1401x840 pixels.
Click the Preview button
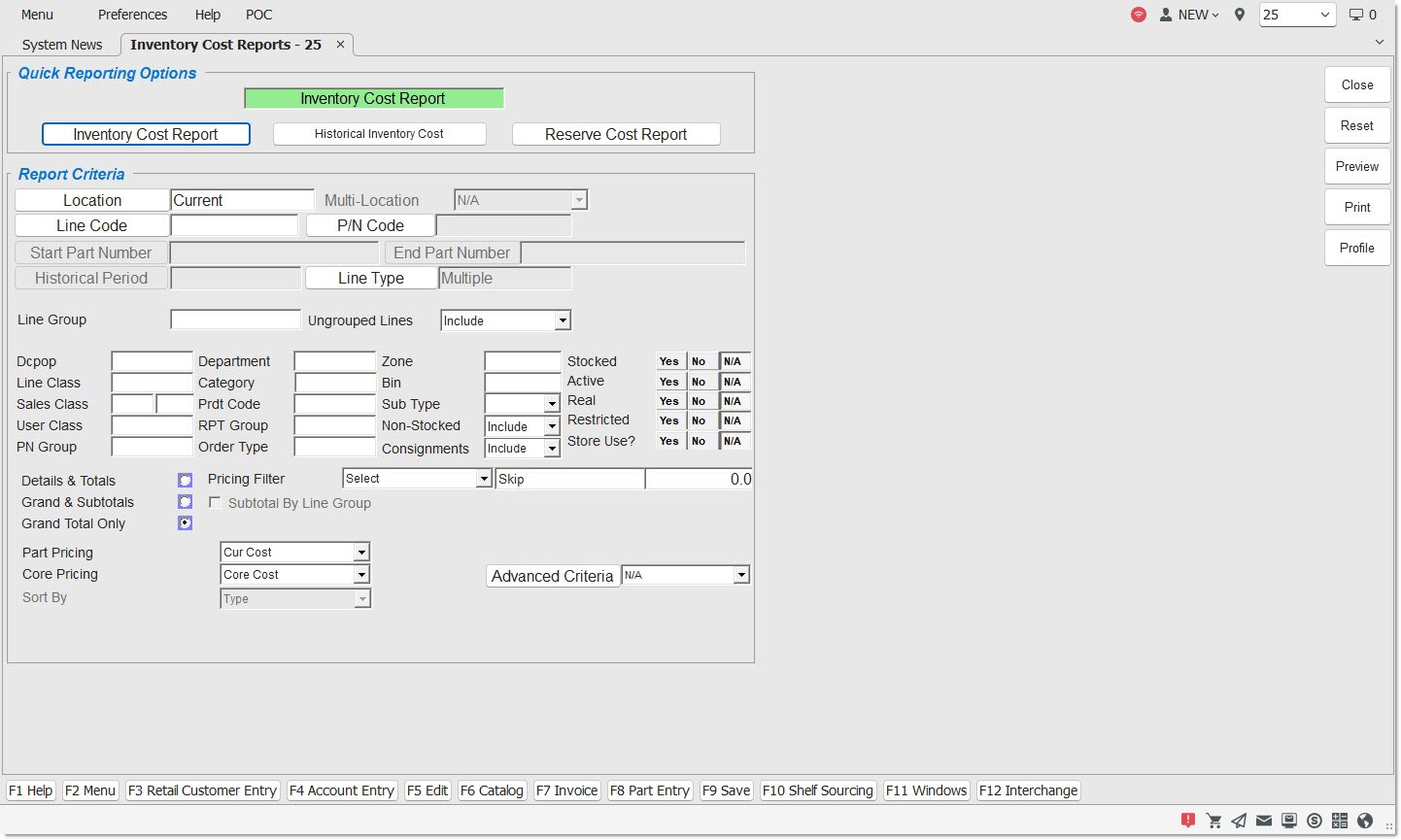click(1356, 166)
